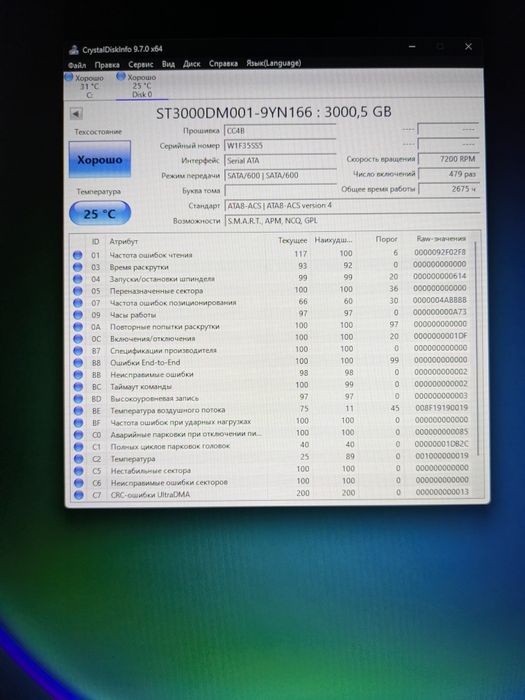This screenshot has width=525, height=700.
Task: Click status icon of C6 sector errors row
Action: point(79,483)
